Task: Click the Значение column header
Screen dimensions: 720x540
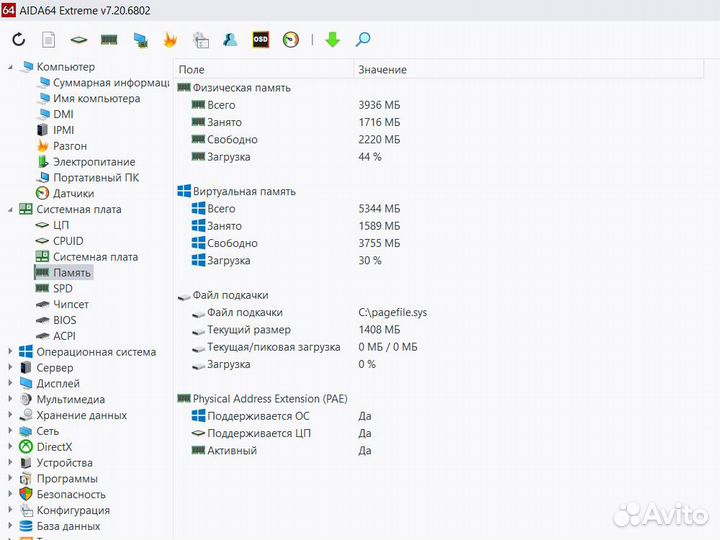Action: [529, 70]
